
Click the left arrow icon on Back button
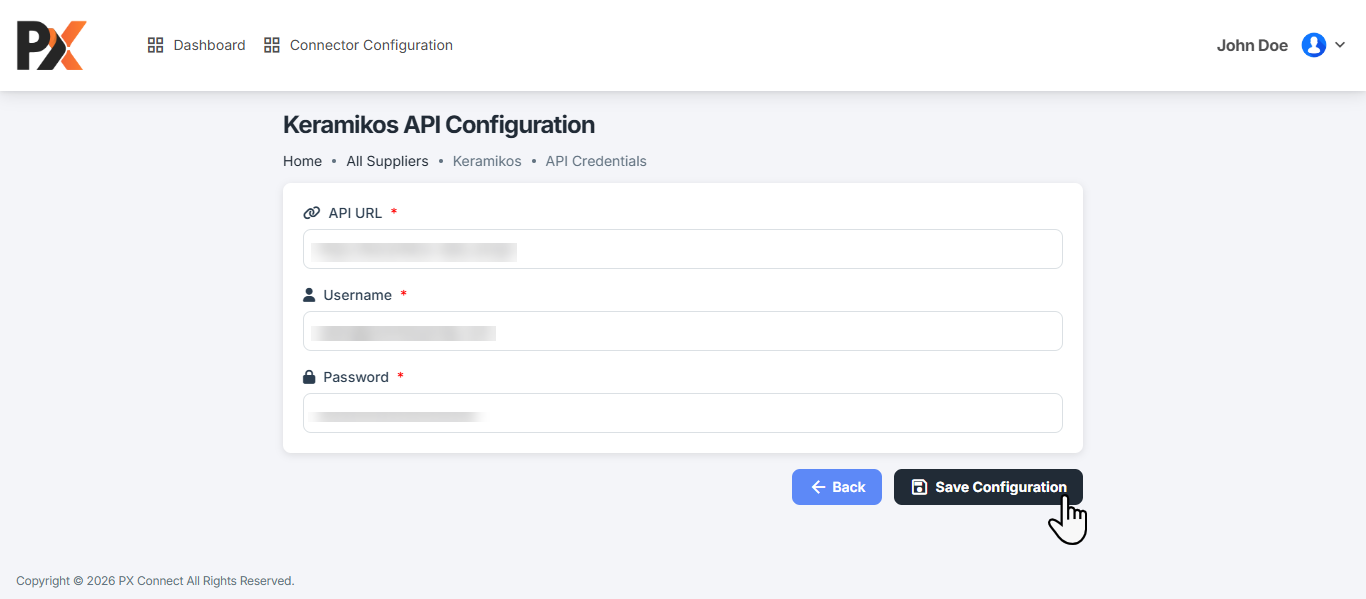(x=818, y=487)
